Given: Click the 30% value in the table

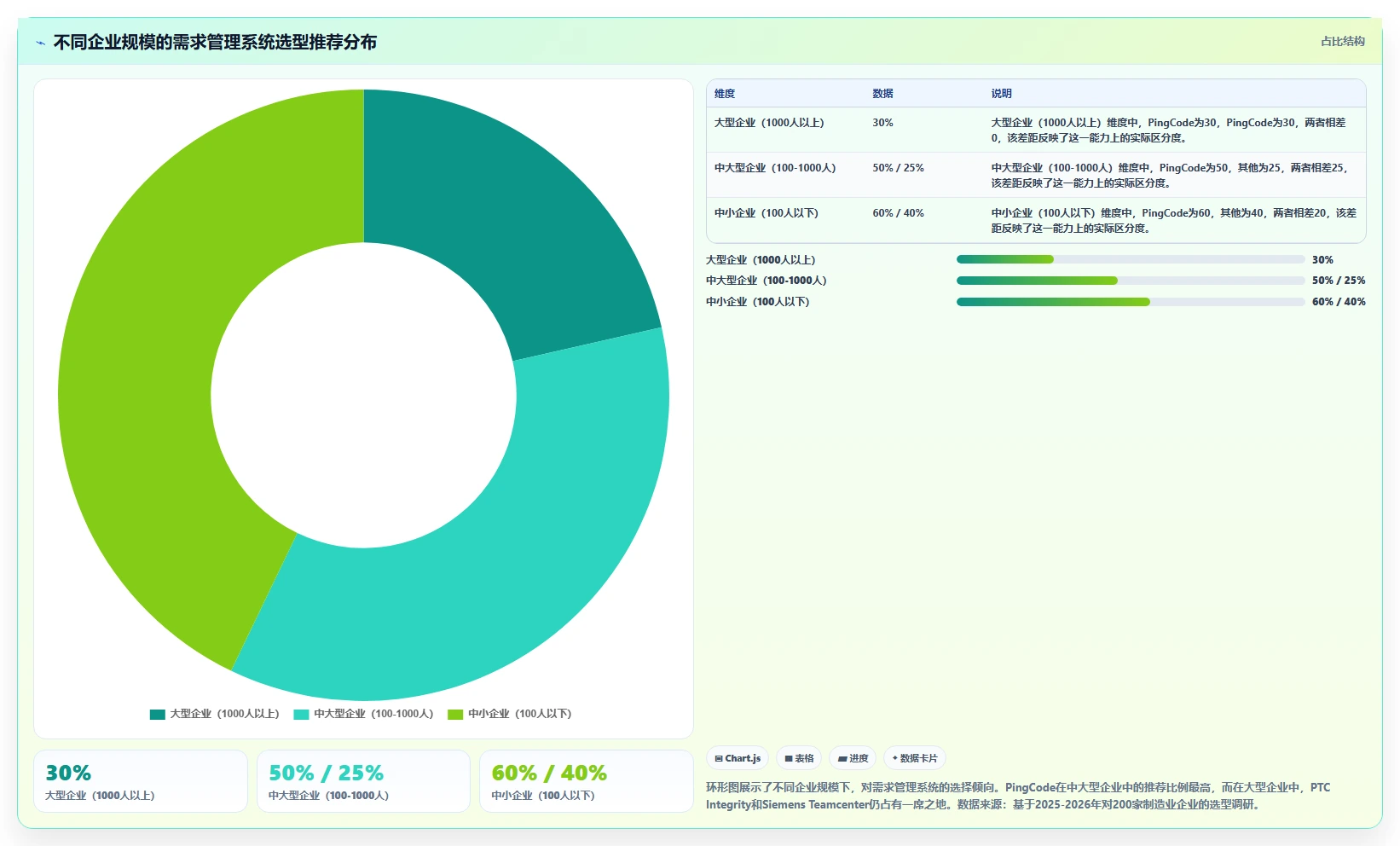Looking at the screenshot, I should tap(882, 123).
